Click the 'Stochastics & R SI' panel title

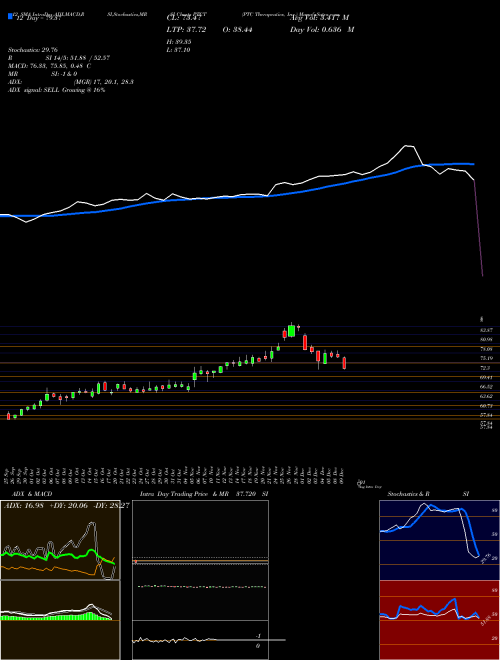point(428,494)
